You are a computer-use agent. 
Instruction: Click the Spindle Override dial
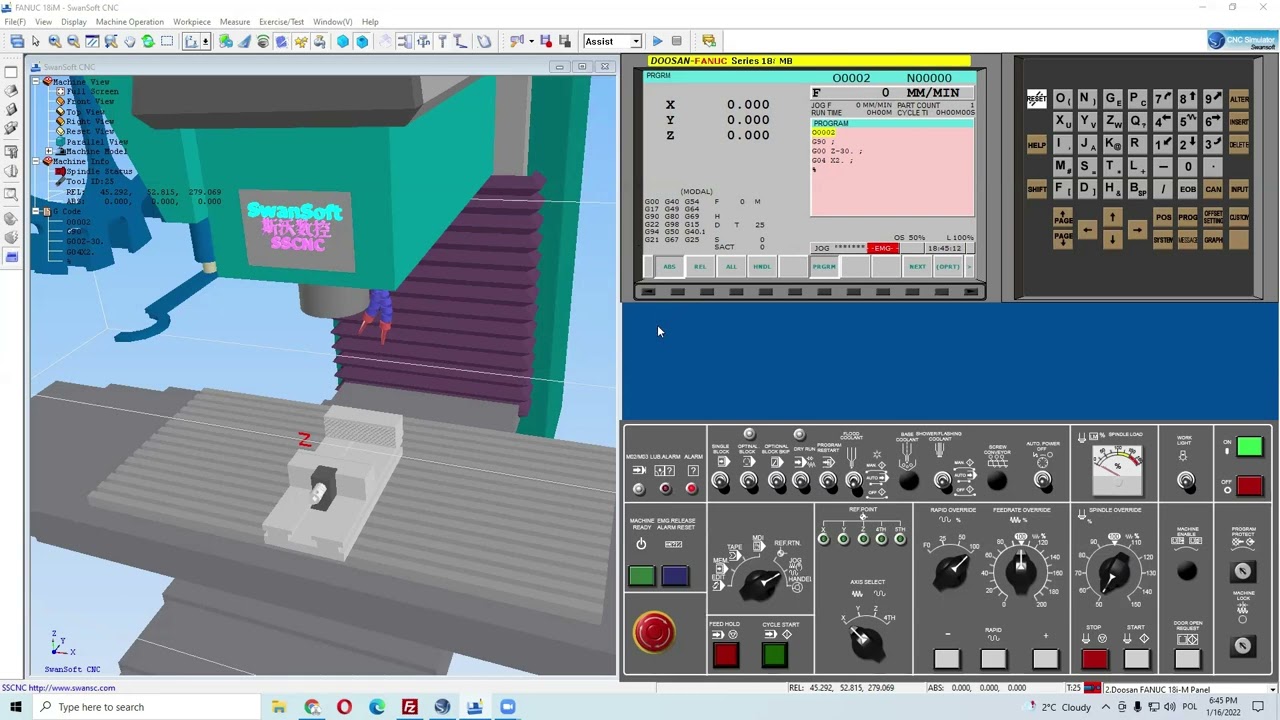(x=1113, y=572)
